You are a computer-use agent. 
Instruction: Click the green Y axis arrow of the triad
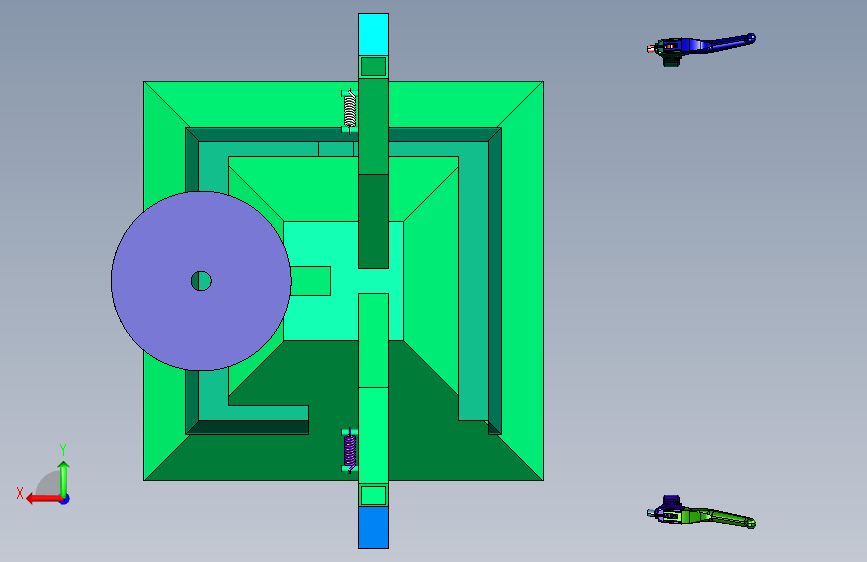click(64, 479)
